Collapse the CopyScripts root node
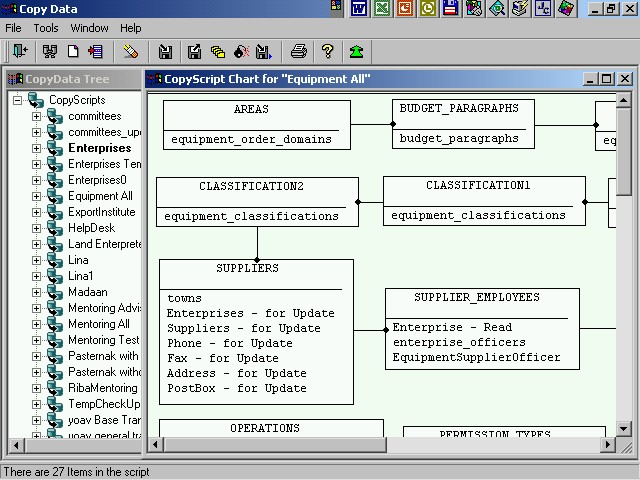The width and height of the screenshot is (640, 480). (x=18, y=100)
